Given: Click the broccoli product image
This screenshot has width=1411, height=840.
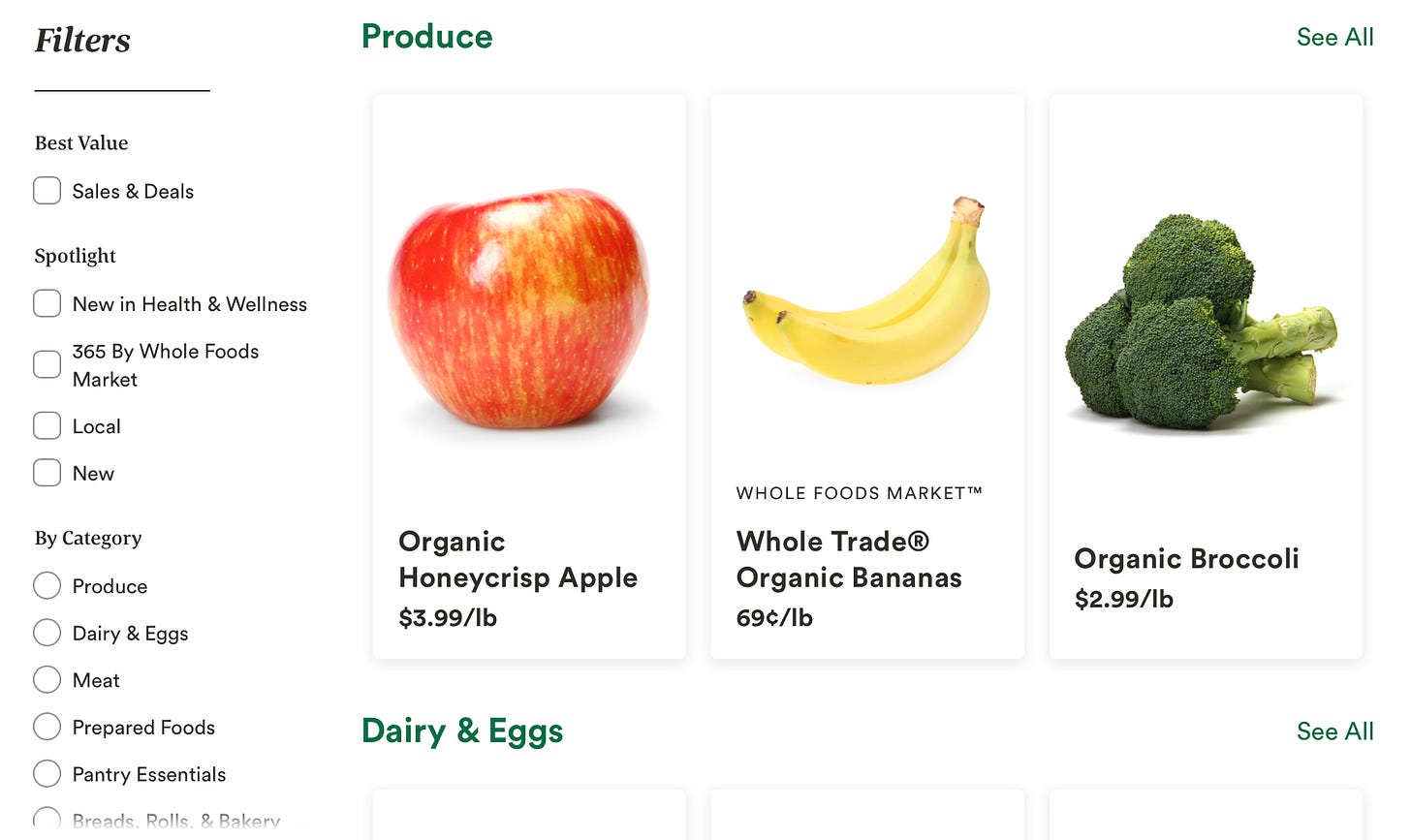Looking at the screenshot, I should 1202,323.
